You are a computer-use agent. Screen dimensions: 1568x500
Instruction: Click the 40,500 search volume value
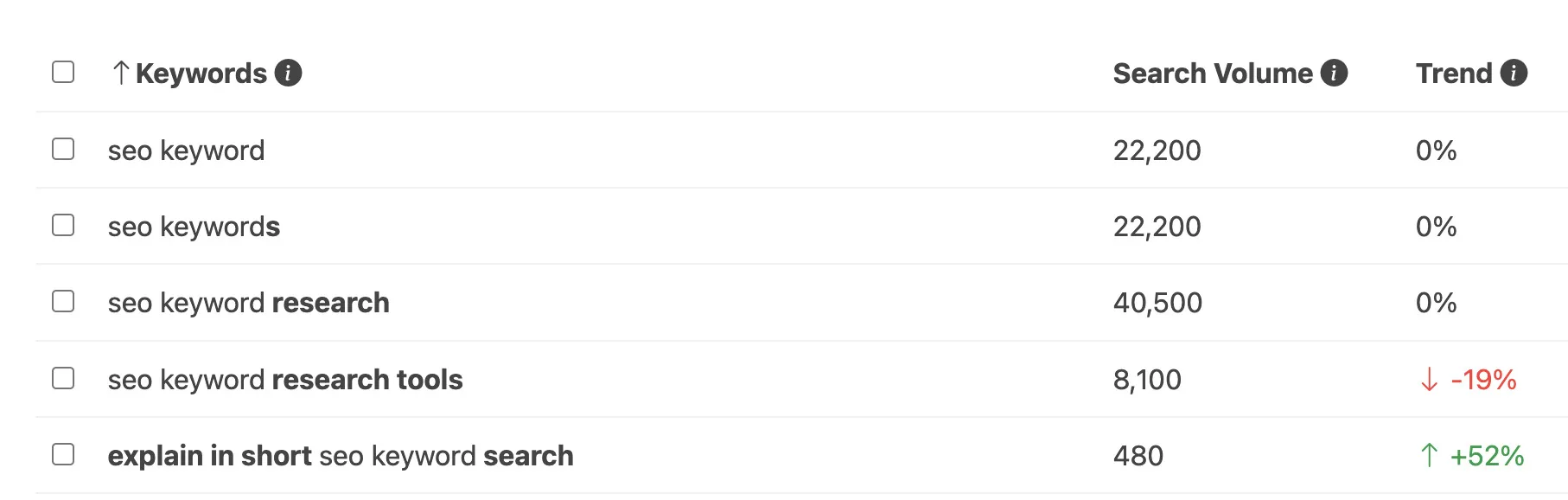point(1158,302)
